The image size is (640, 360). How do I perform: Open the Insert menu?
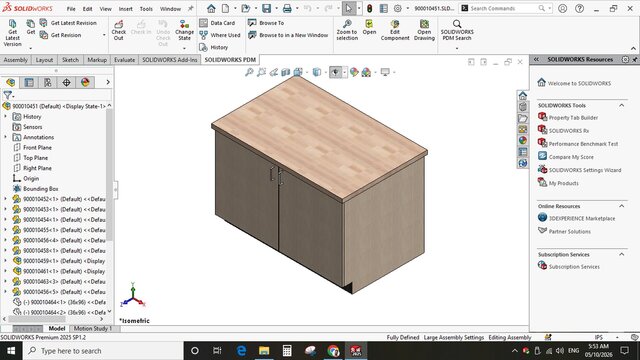pyautogui.click(x=126, y=9)
